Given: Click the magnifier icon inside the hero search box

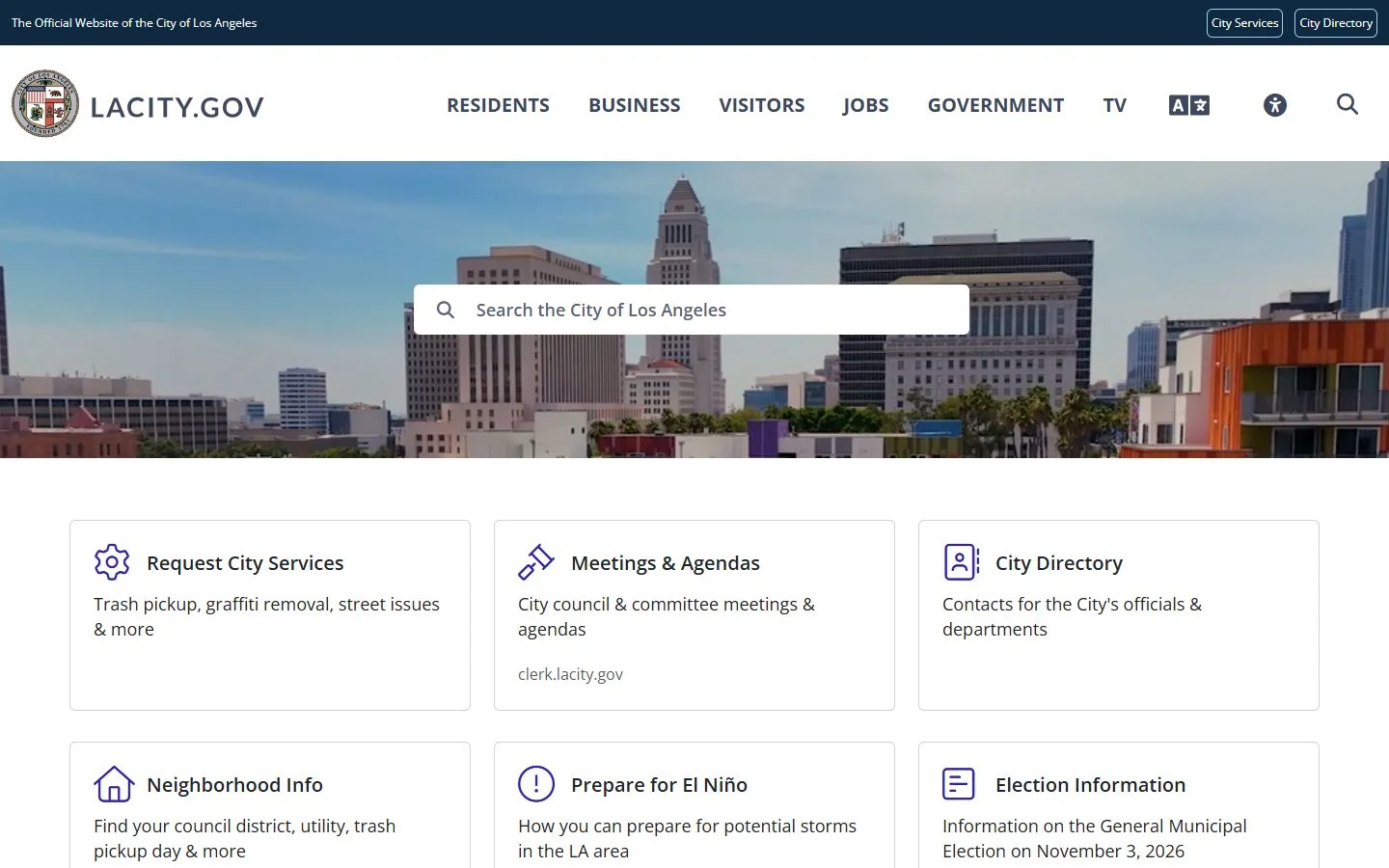Looking at the screenshot, I should click(445, 310).
